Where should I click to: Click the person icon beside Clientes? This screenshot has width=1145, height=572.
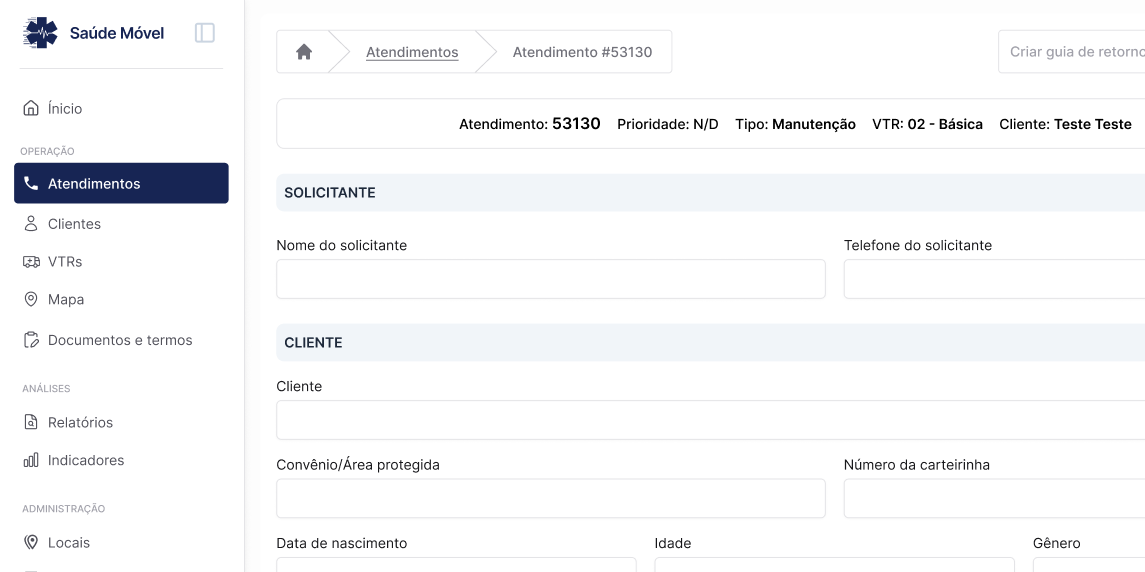[x=31, y=224]
